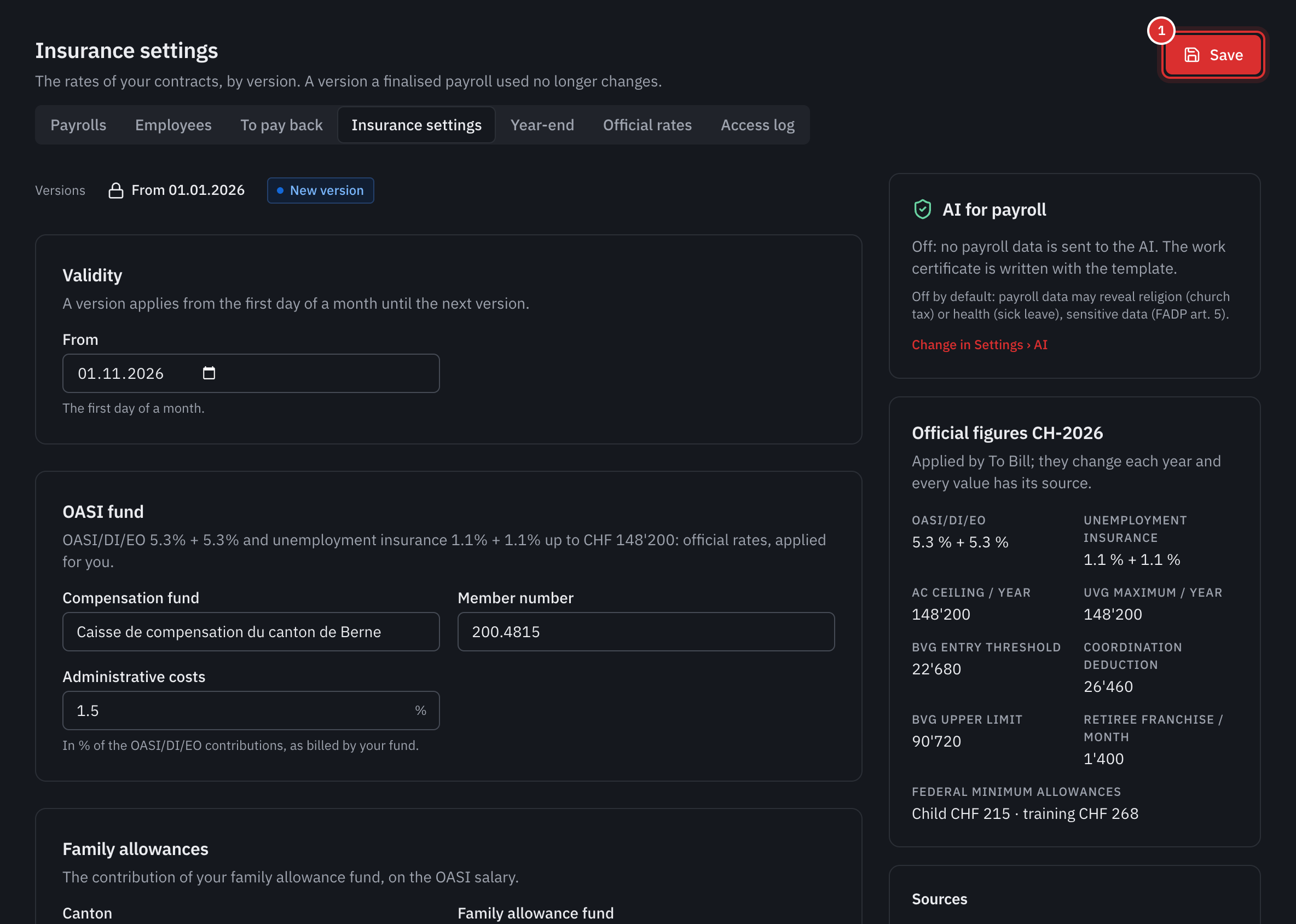Open the Access log tab
1296x924 pixels.
(x=757, y=125)
